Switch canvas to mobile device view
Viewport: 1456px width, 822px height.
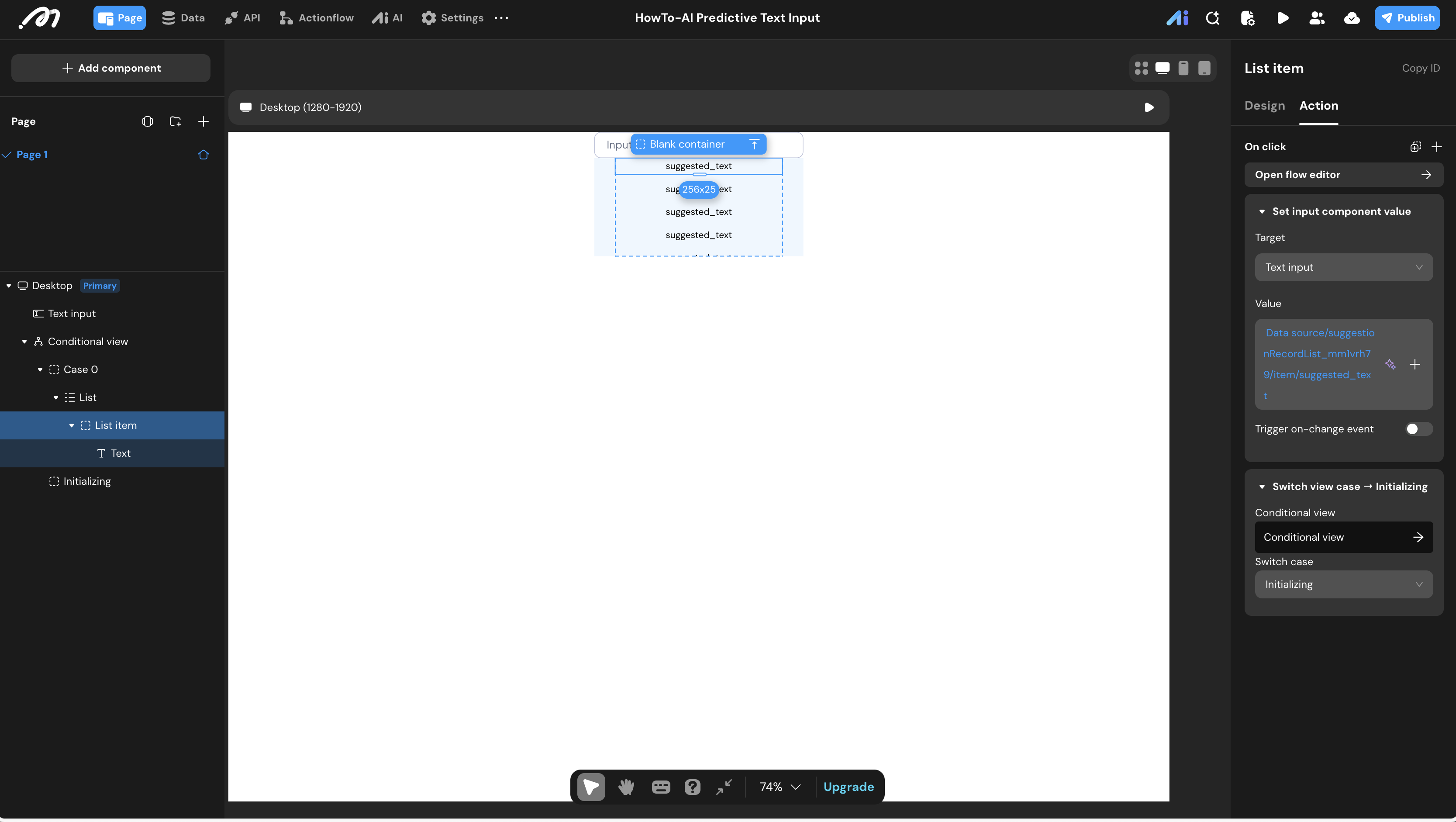[1183, 68]
